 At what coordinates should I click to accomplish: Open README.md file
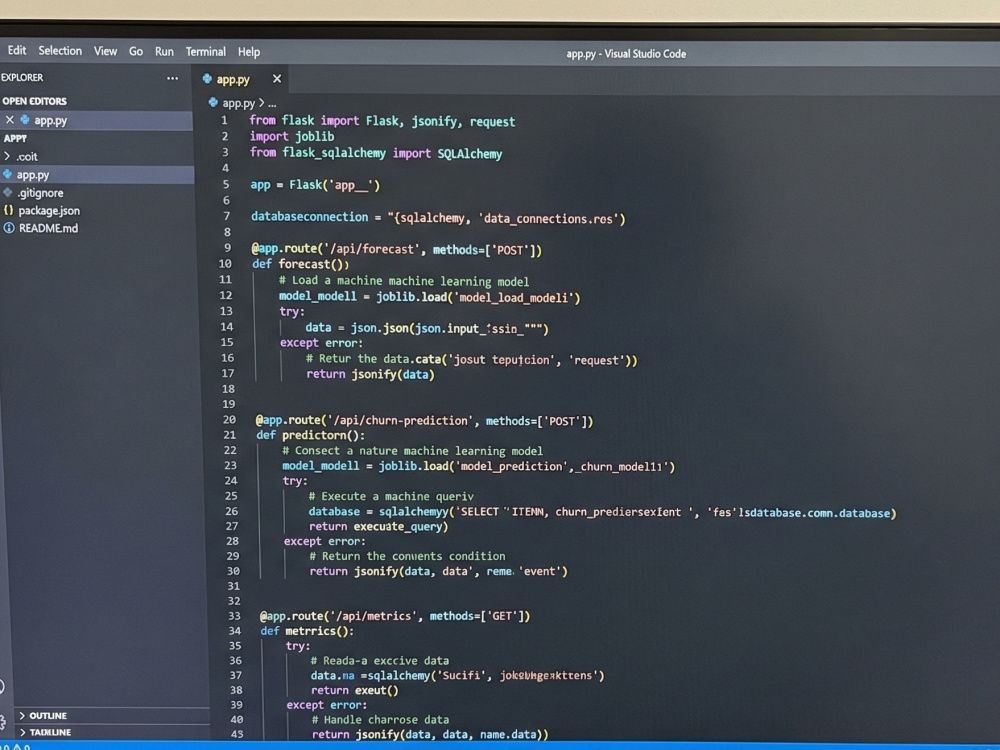pyautogui.click(x=48, y=228)
